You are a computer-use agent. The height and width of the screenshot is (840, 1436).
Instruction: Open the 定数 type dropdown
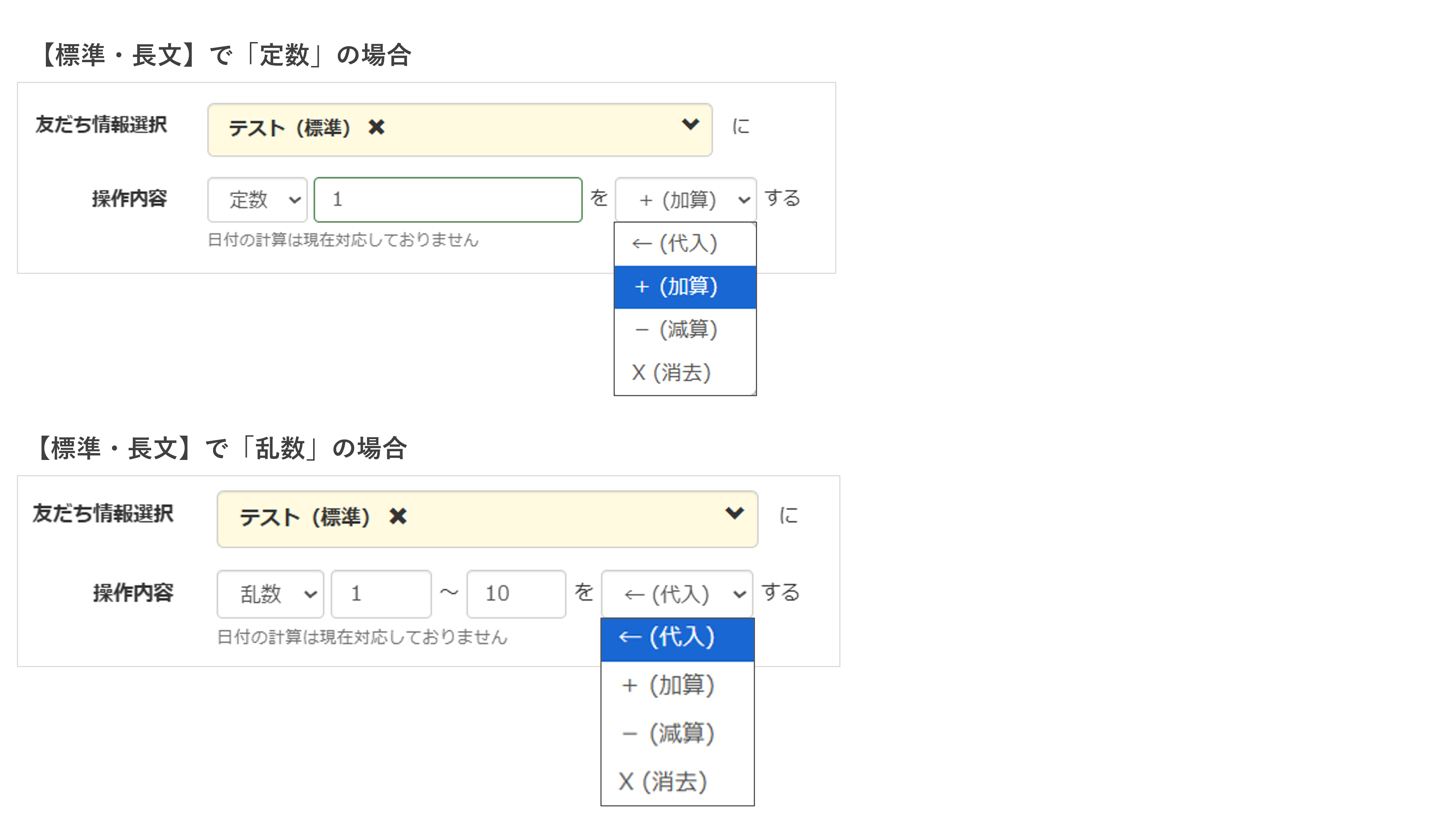[257, 199]
